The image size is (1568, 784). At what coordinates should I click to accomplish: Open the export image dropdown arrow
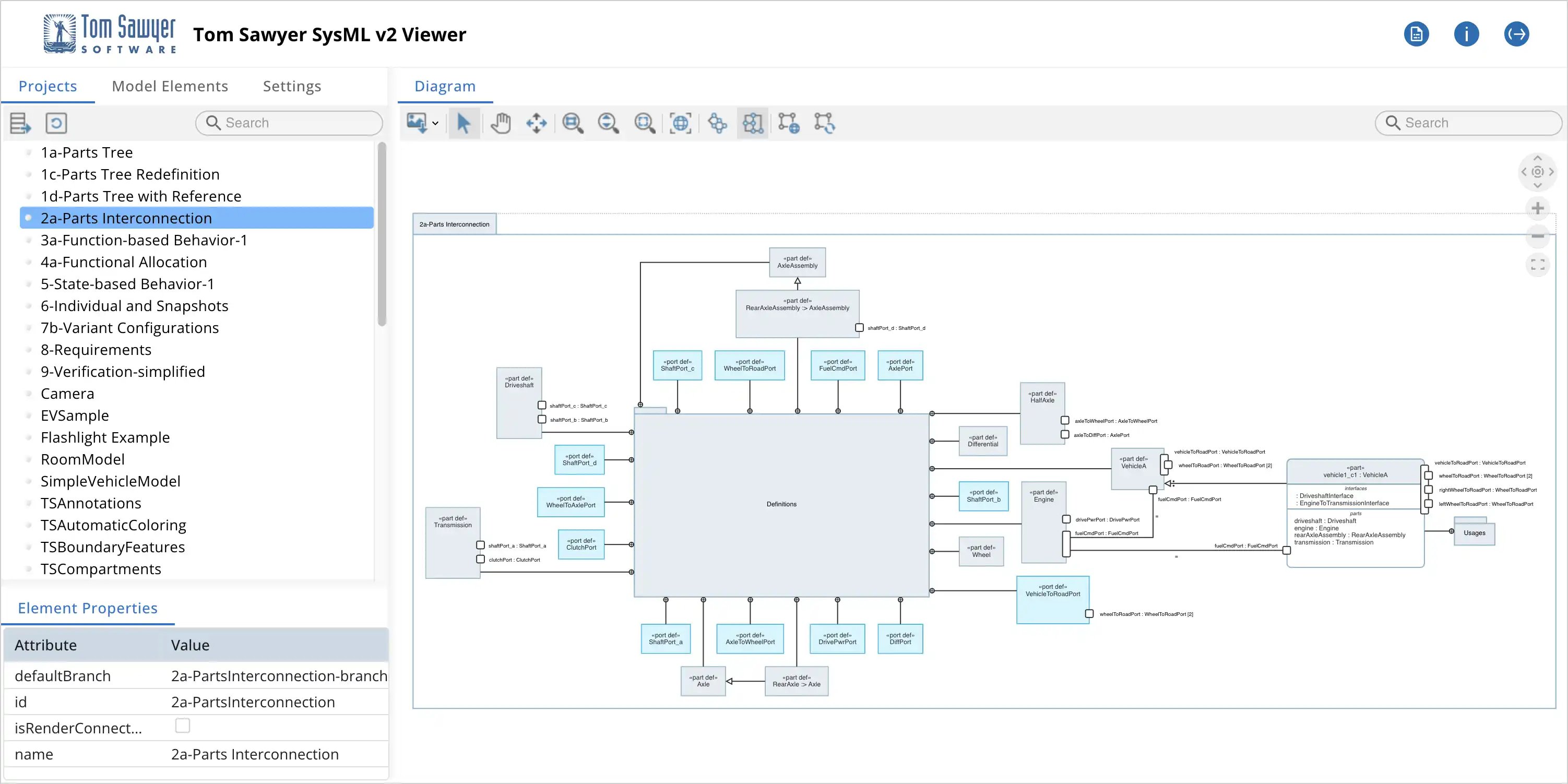click(435, 124)
